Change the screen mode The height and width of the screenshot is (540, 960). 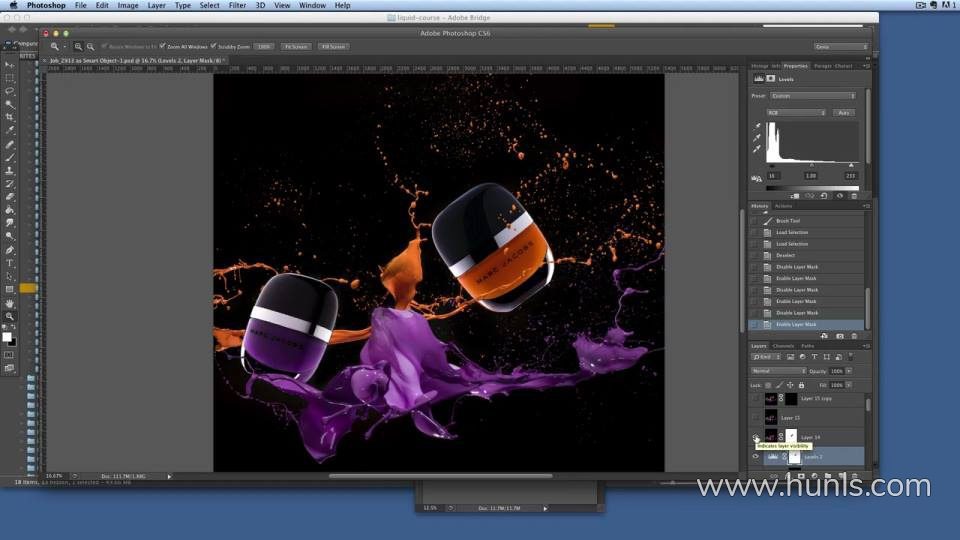[9, 368]
